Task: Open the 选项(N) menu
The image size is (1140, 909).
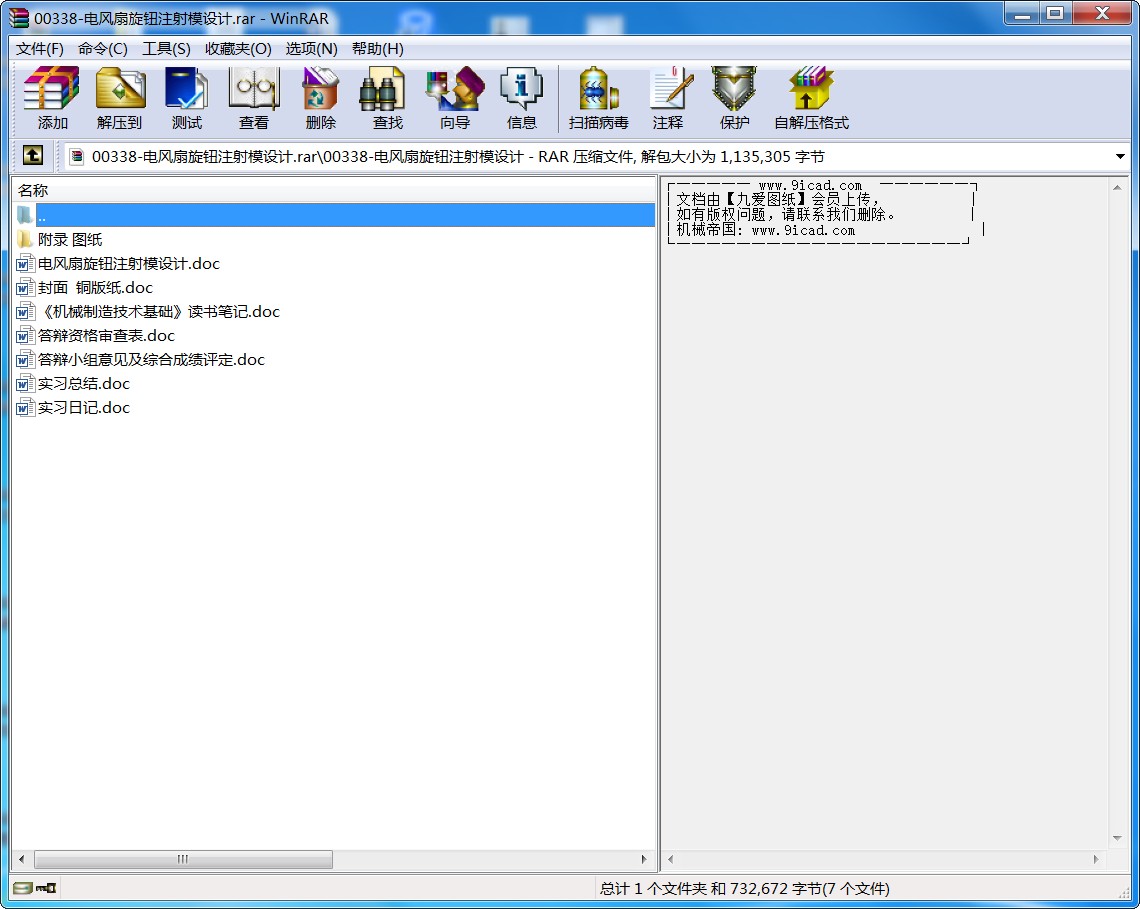Action: tap(311, 48)
